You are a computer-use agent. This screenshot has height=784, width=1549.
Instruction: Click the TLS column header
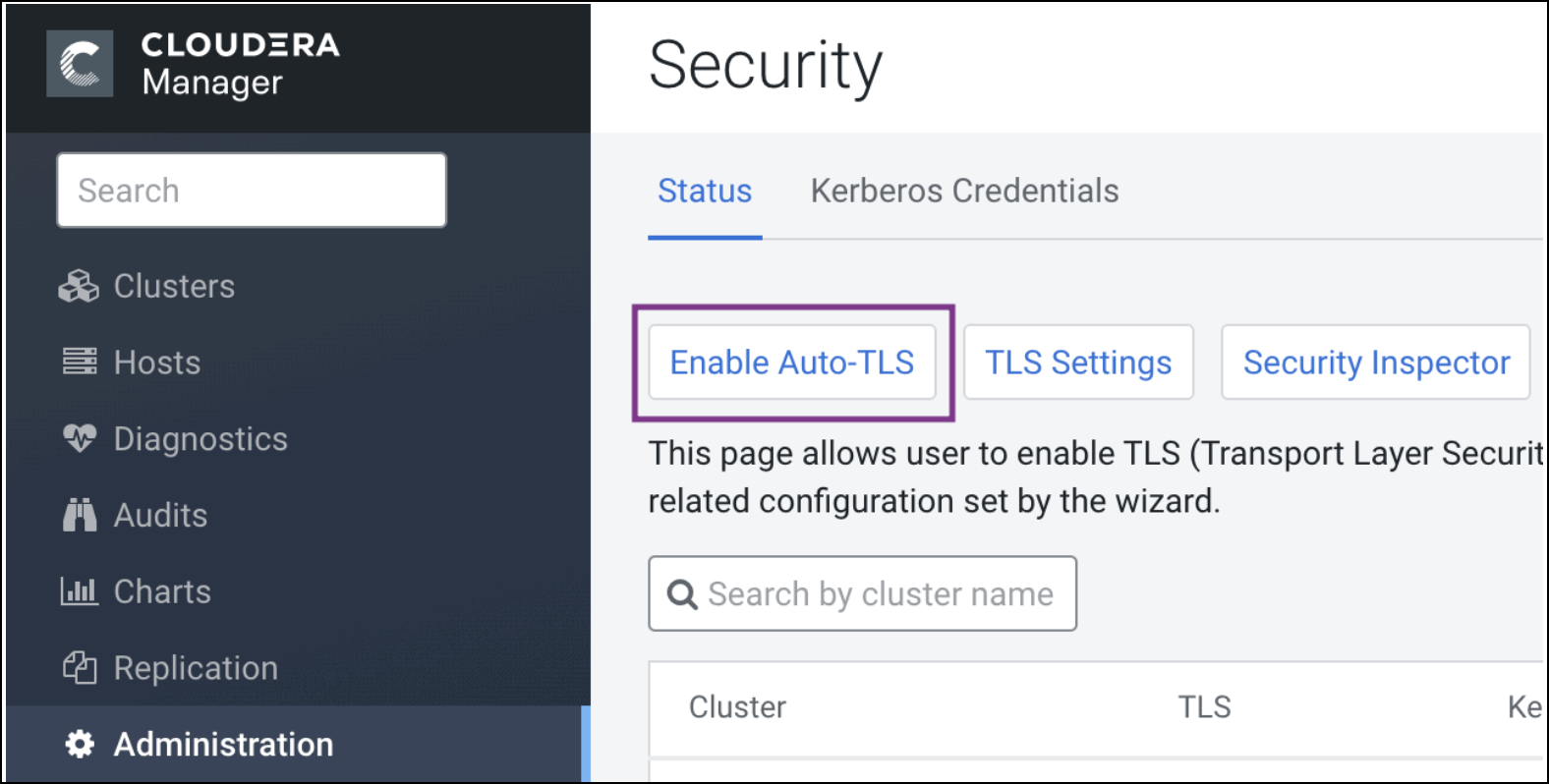tap(1204, 707)
